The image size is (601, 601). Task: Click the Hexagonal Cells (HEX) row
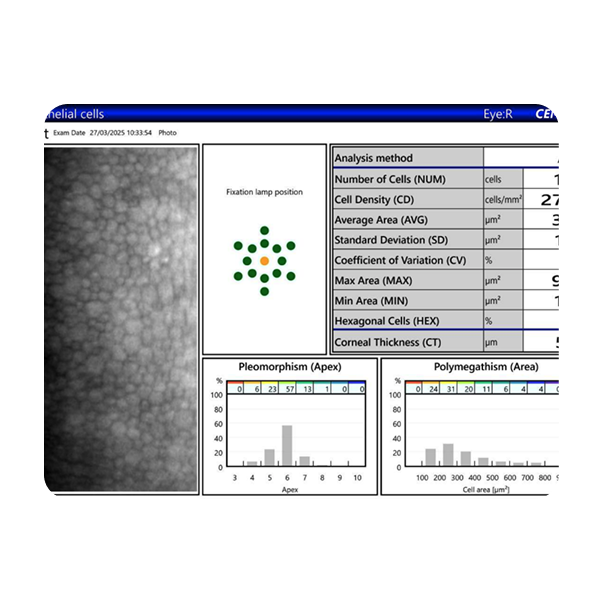pyautogui.click(x=407, y=320)
